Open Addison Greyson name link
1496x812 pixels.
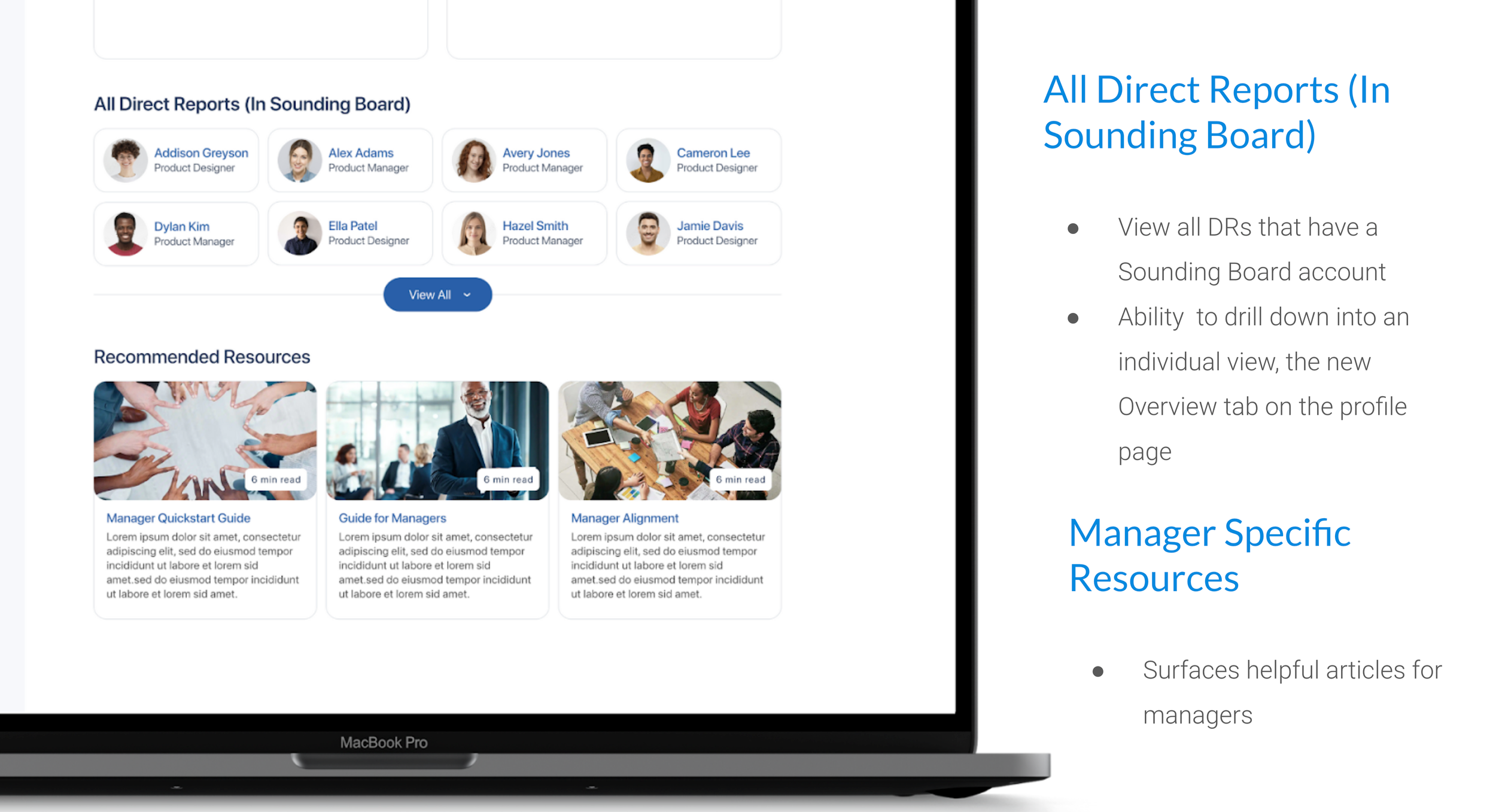[201, 153]
